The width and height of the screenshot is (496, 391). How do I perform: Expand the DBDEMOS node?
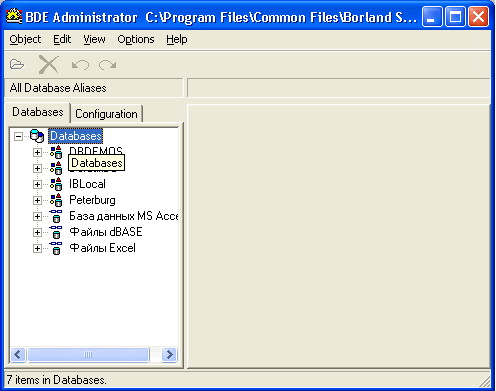tap(37, 152)
